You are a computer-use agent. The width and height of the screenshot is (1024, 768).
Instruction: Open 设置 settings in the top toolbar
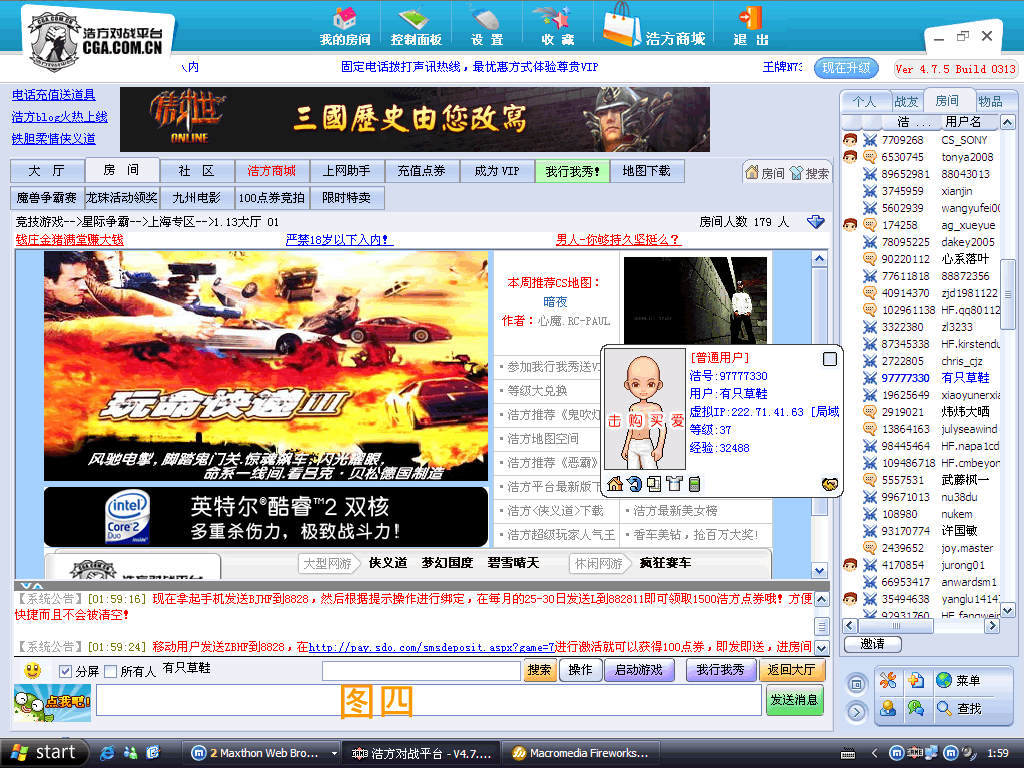tap(487, 26)
